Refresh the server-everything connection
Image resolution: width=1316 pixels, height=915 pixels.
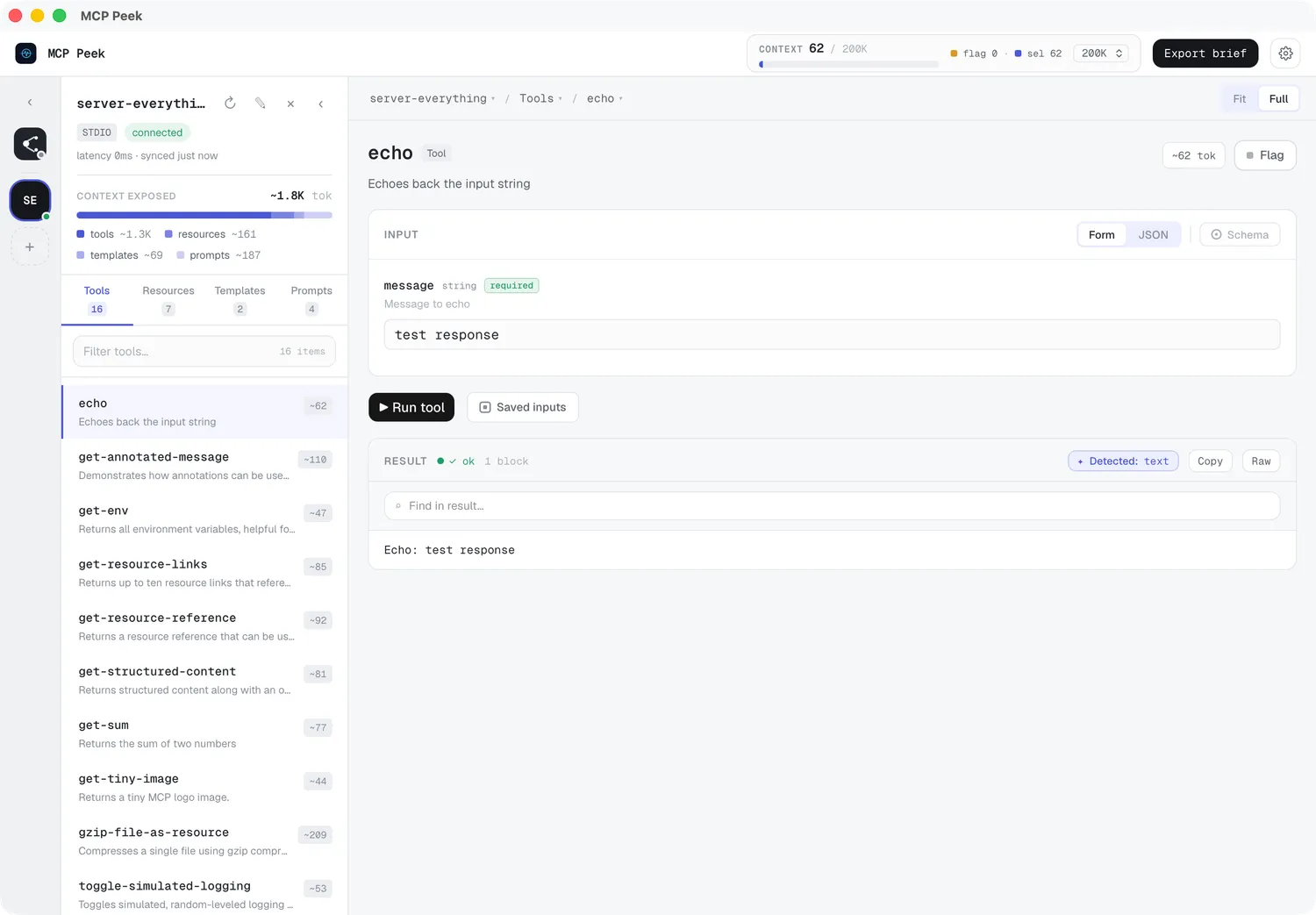tap(230, 104)
